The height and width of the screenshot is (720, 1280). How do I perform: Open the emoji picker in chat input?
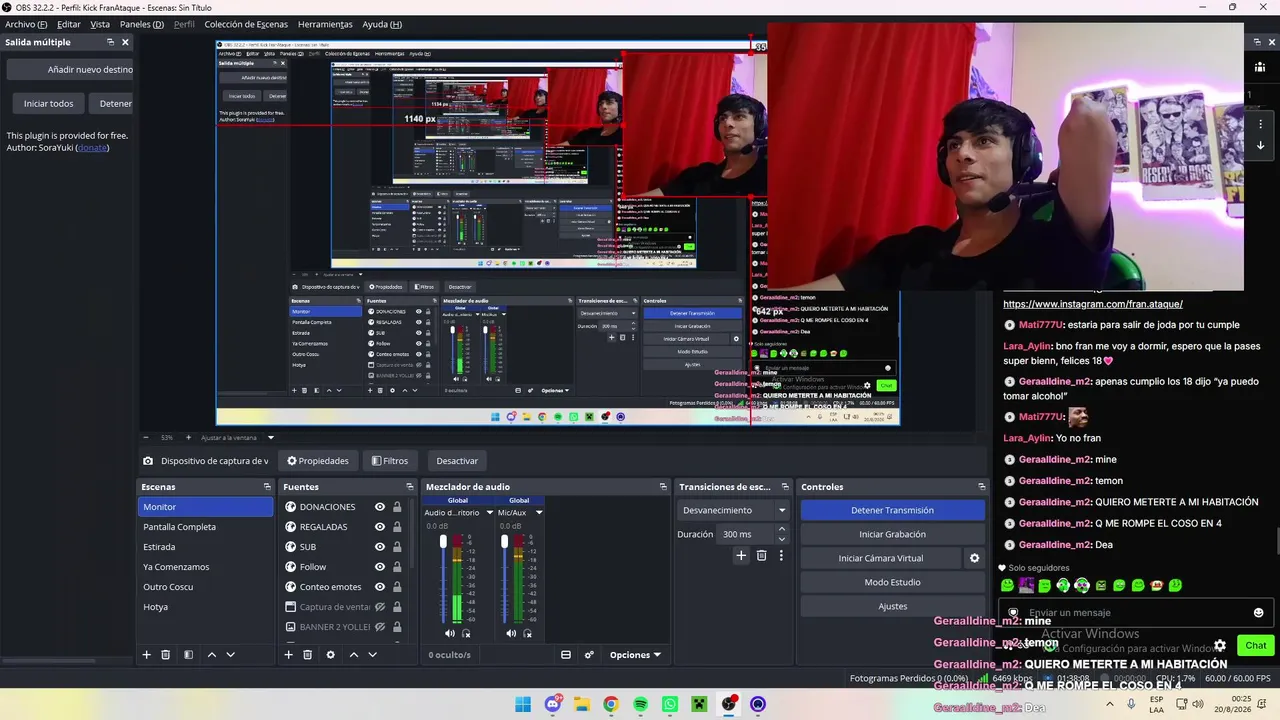point(1258,613)
